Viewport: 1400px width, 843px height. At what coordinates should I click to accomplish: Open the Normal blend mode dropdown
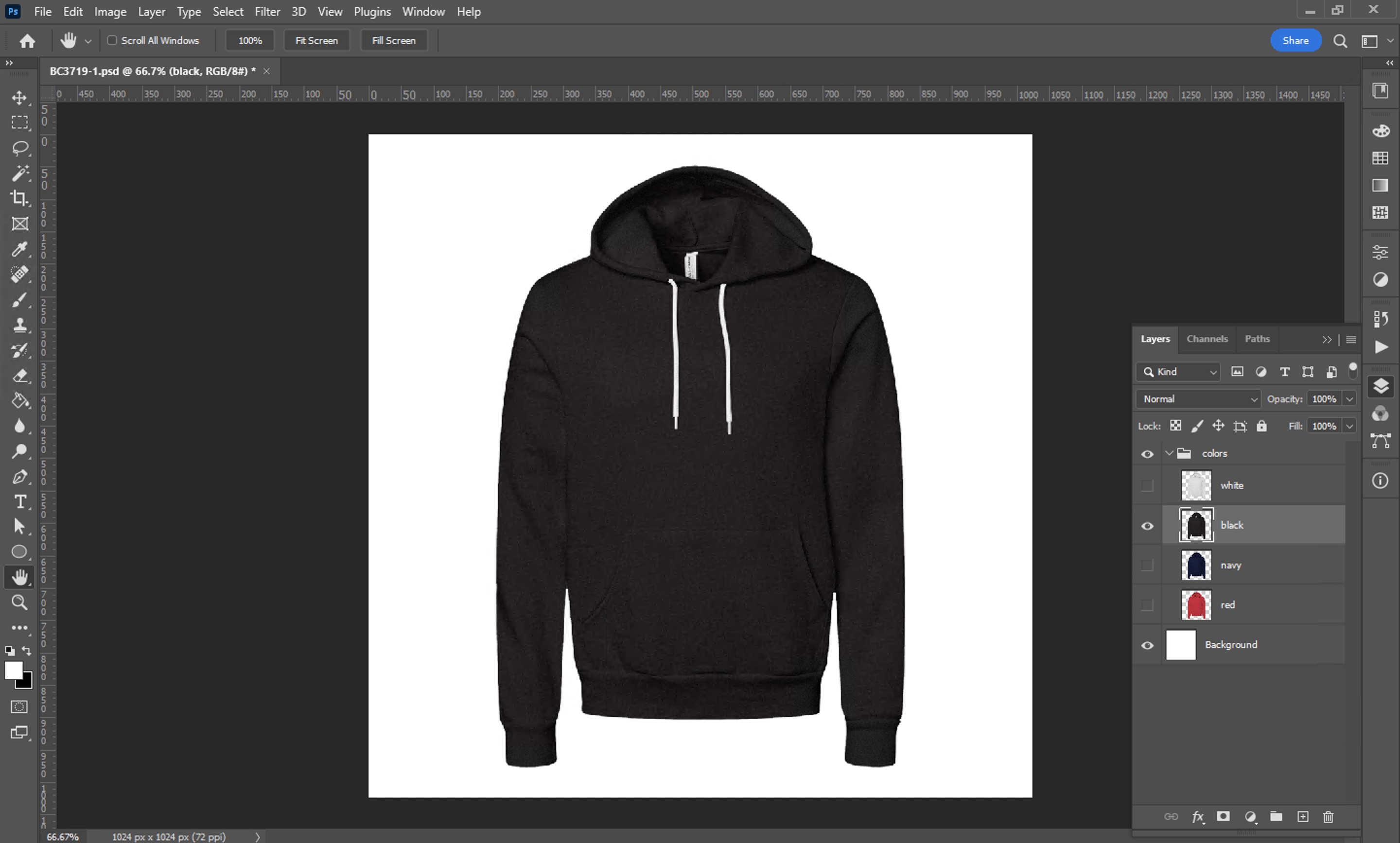click(1198, 399)
